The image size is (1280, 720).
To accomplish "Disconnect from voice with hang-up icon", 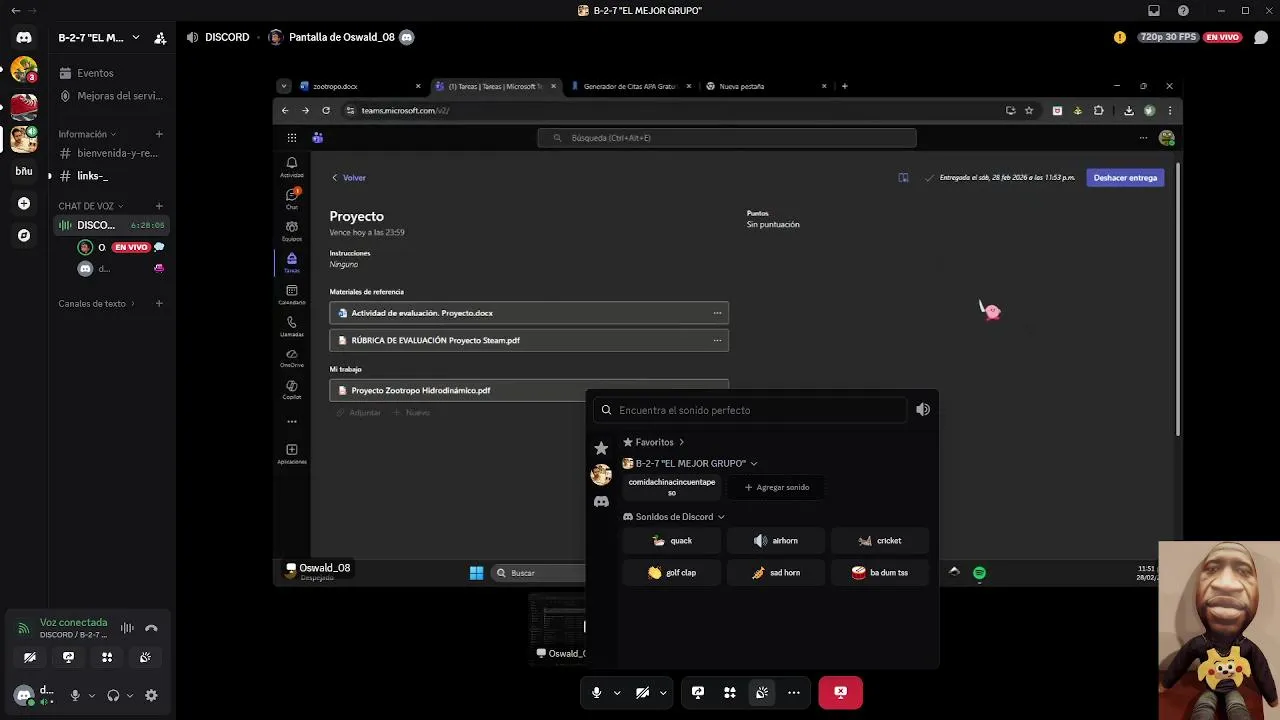I will pos(151,628).
